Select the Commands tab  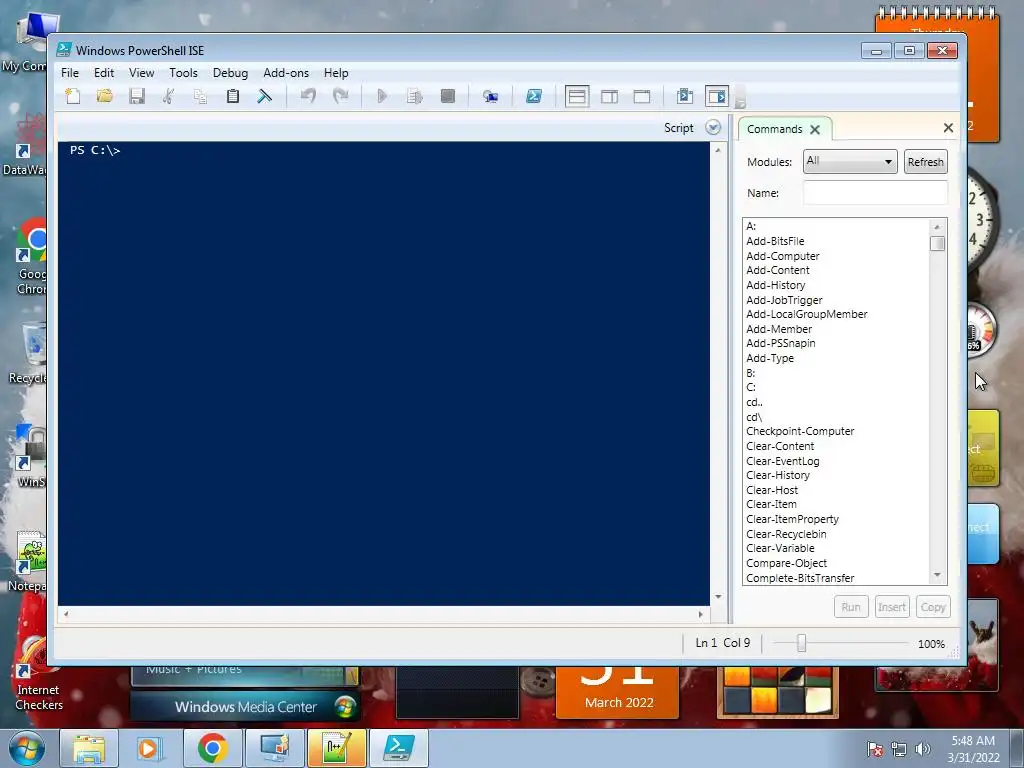click(775, 129)
